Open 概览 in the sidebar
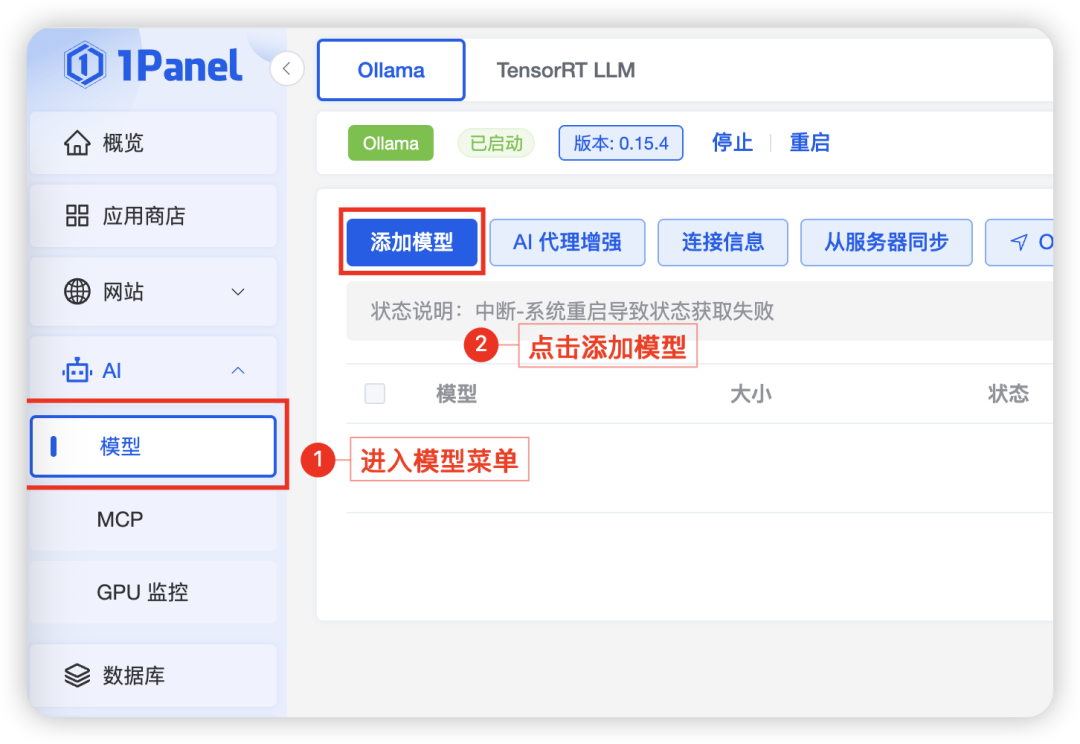The image size is (1080, 744). click(x=154, y=143)
